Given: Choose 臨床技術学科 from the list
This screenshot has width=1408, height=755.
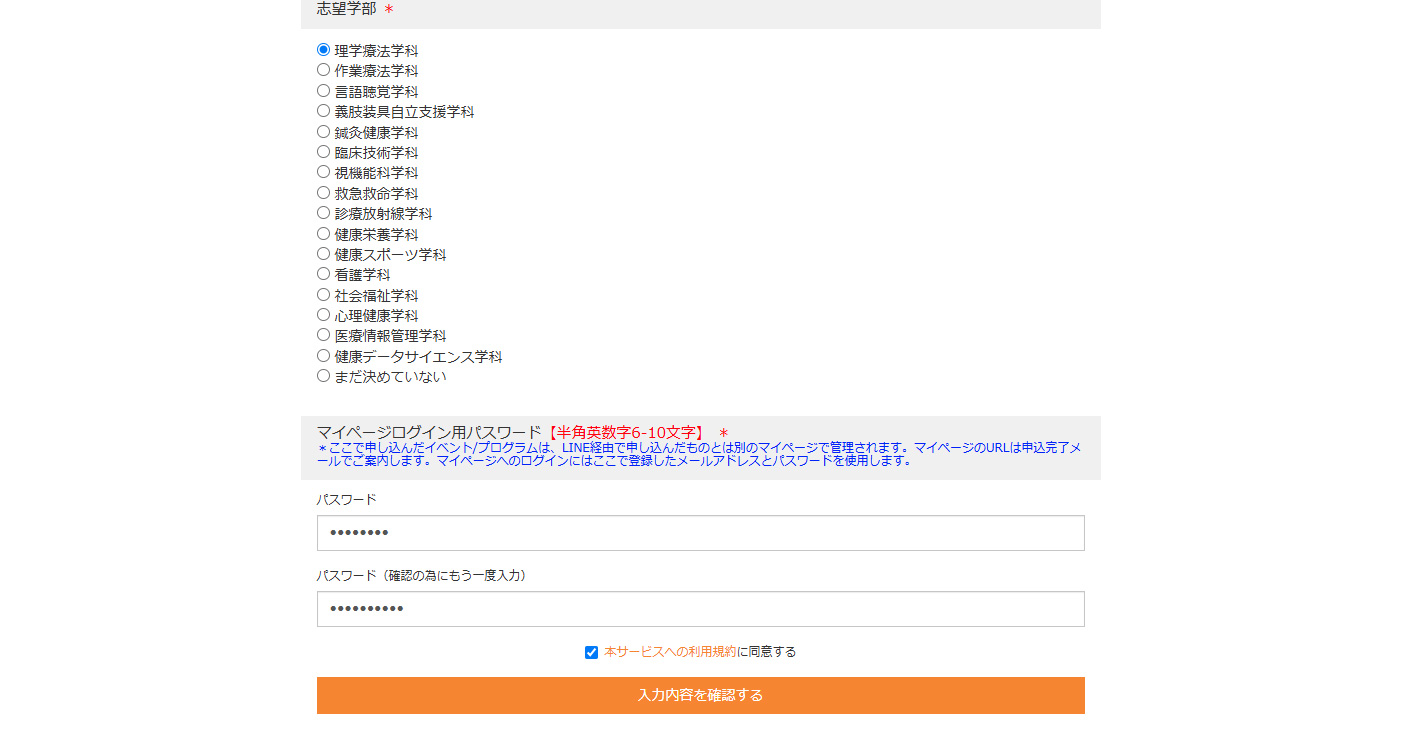Looking at the screenshot, I should [323, 152].
